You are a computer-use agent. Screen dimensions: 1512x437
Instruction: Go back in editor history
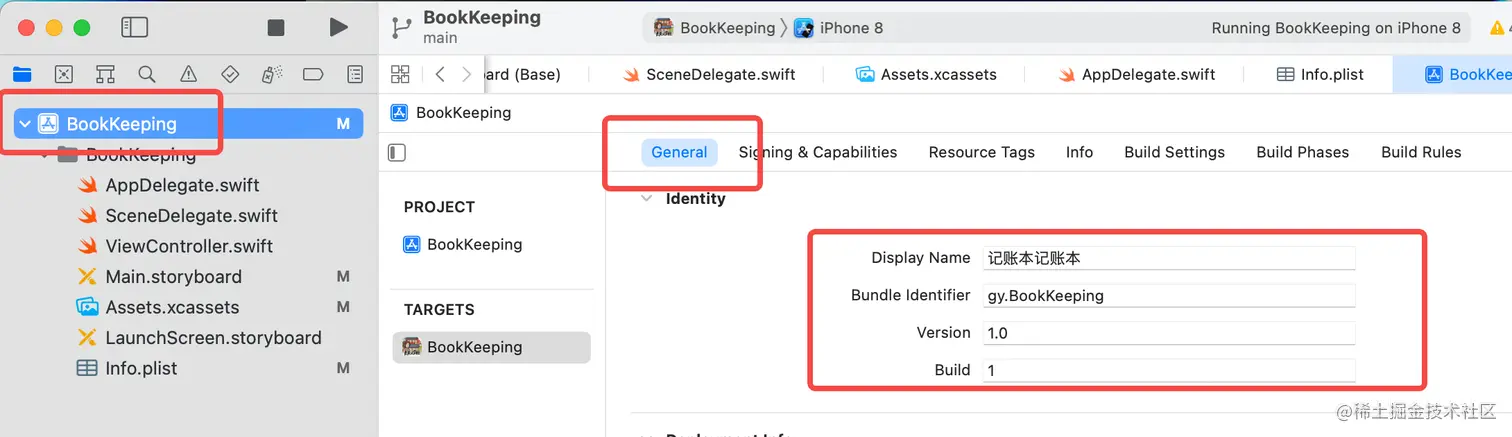[x=440, y=74]
